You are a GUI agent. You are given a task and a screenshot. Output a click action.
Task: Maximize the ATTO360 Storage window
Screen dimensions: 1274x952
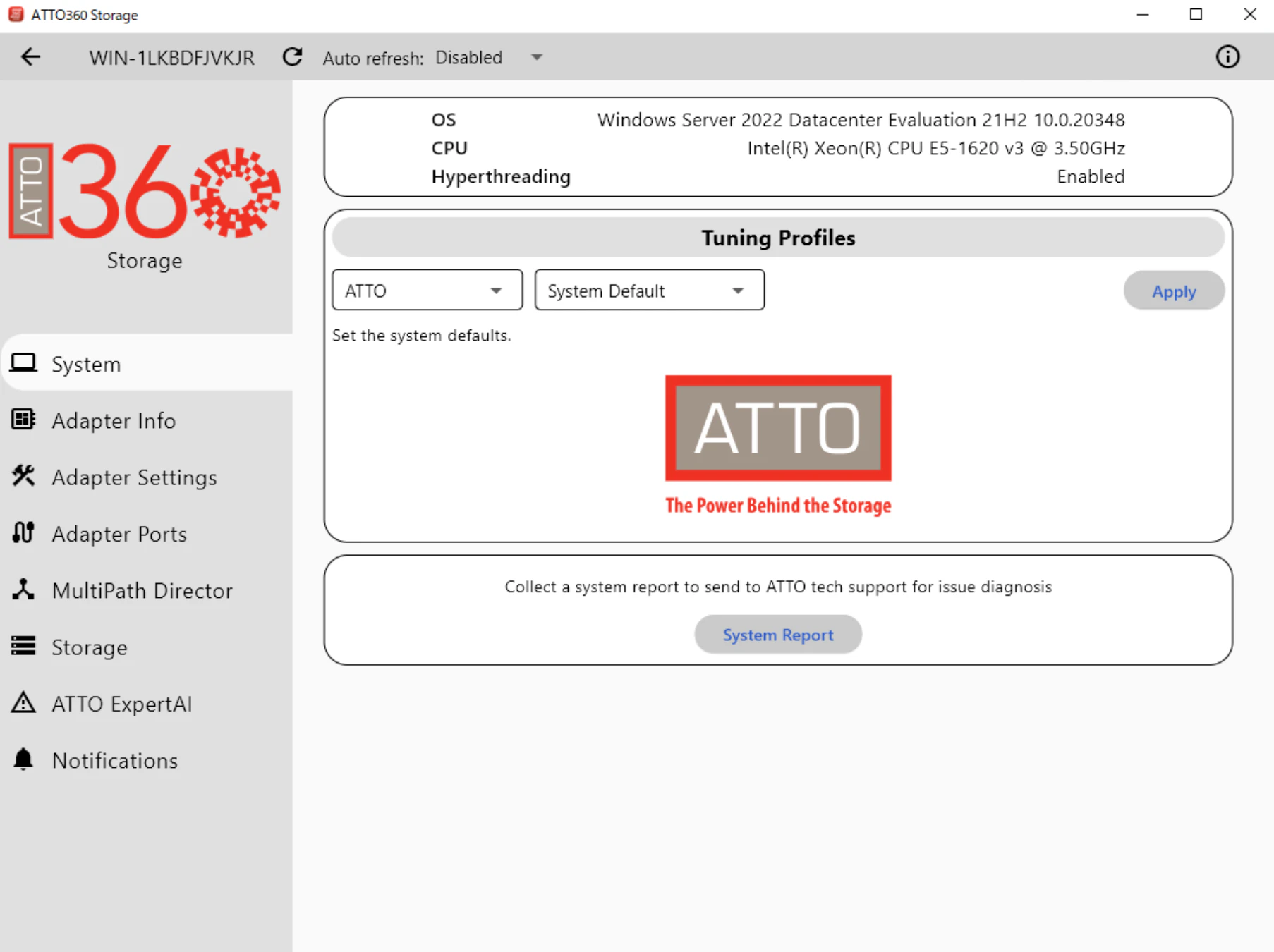click(x=1196, y=14)
